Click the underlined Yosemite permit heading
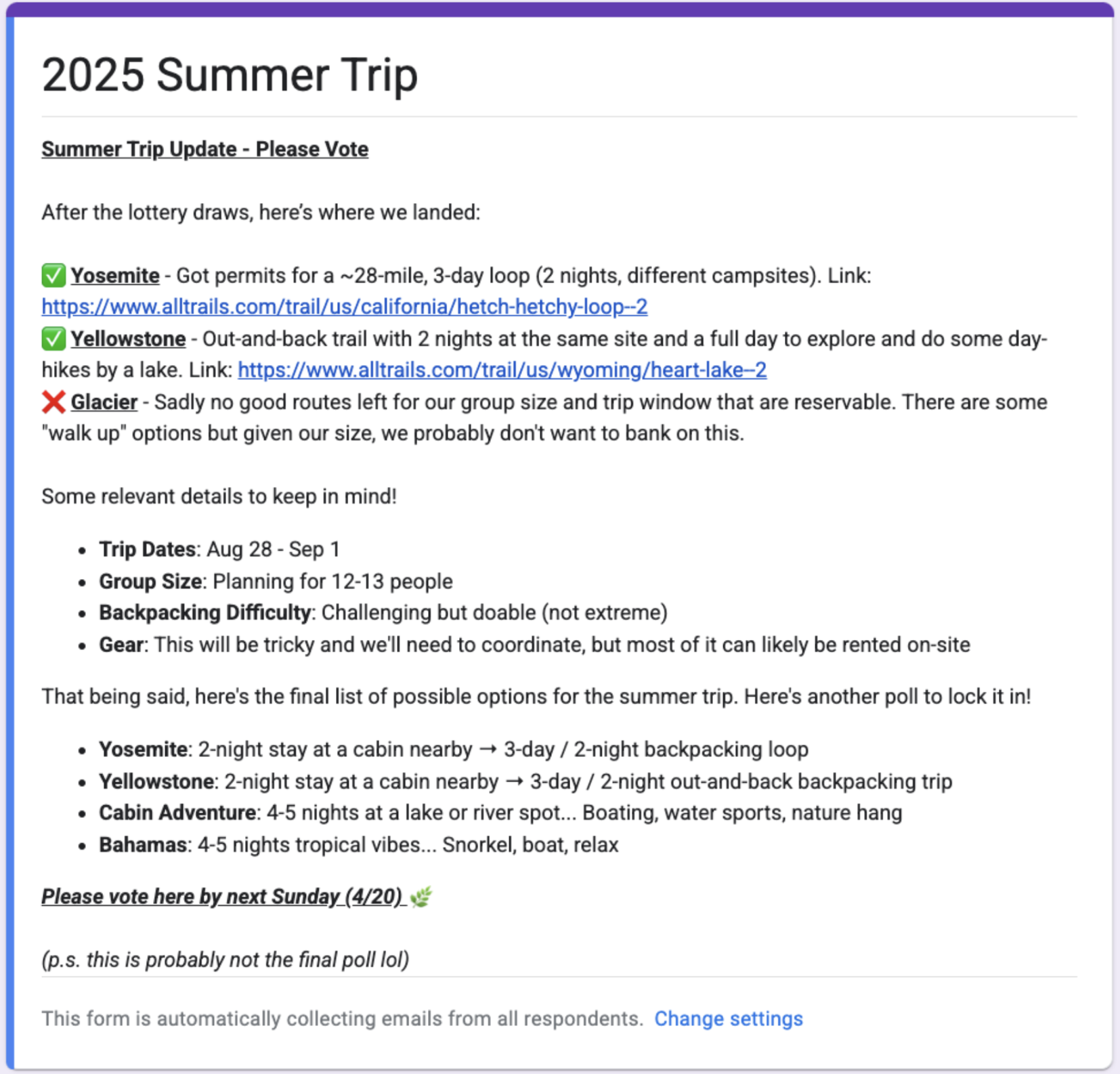This screenshot has width=1120, height=1074. (115, 276)
